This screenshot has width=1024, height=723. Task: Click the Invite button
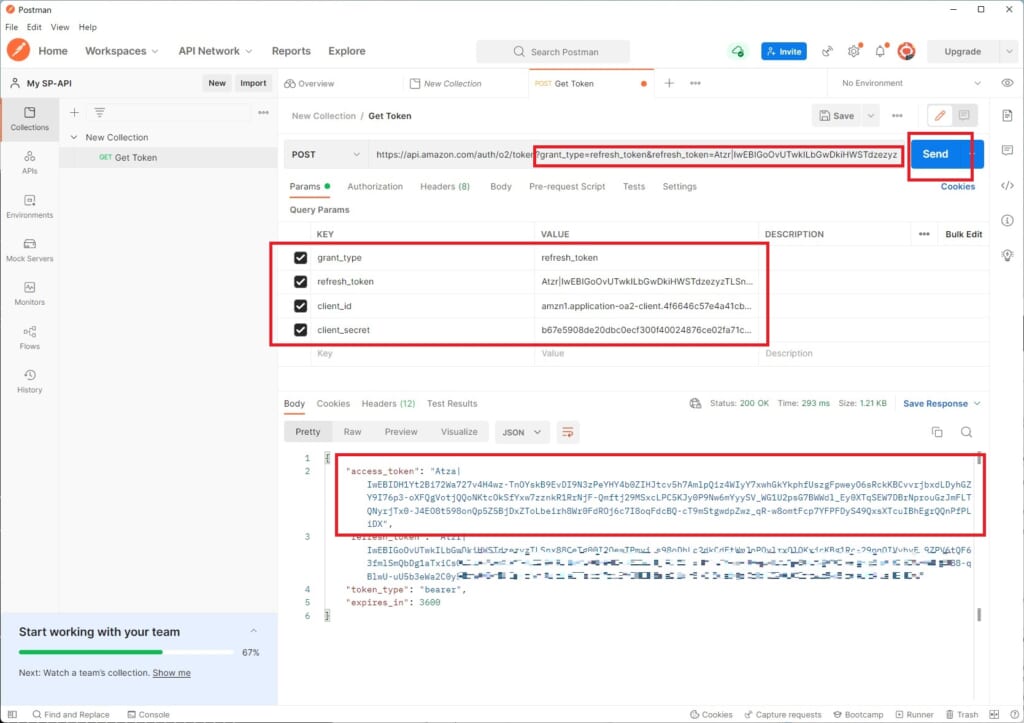pyautogui.click(x=784, y=51)
